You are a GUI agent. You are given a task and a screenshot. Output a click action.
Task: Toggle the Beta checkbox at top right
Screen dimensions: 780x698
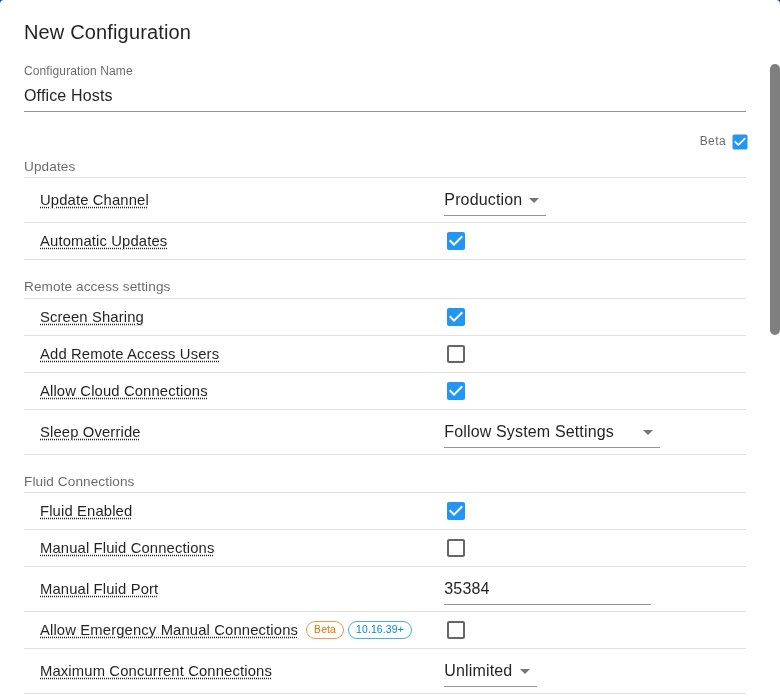click(x=740, y=142)
